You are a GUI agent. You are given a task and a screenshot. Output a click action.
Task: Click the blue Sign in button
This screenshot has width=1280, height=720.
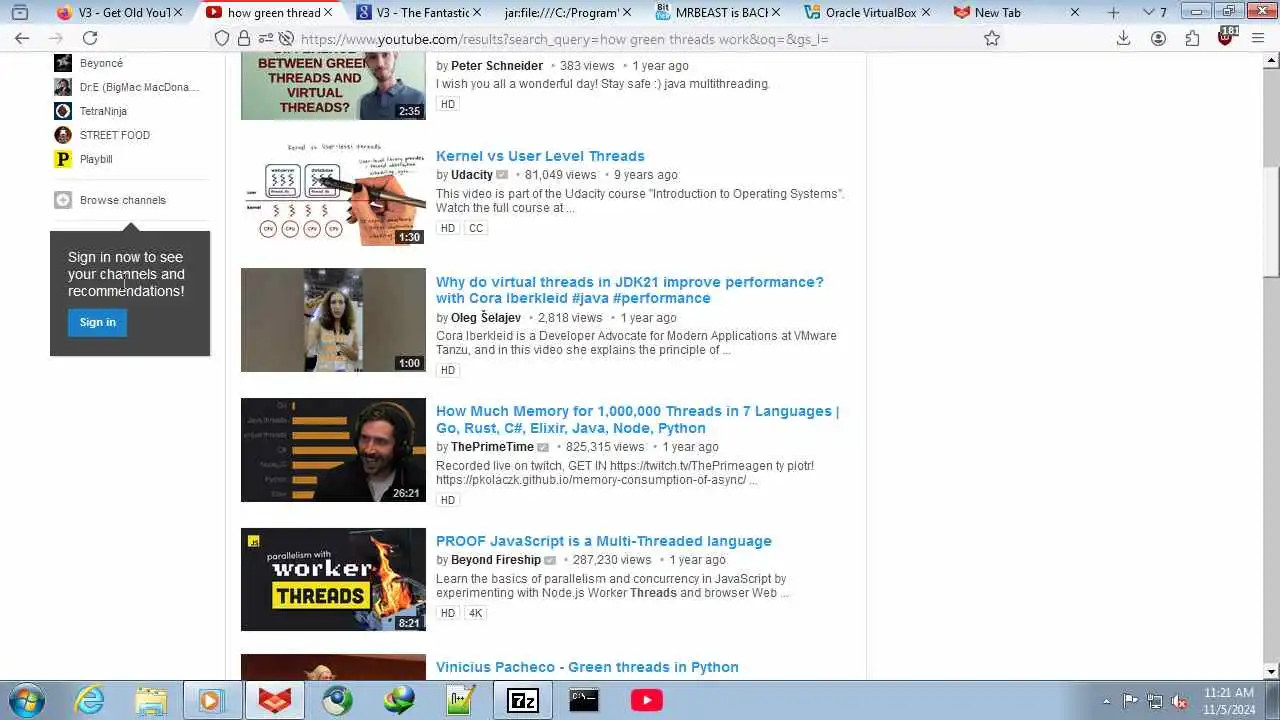(98, 322)
